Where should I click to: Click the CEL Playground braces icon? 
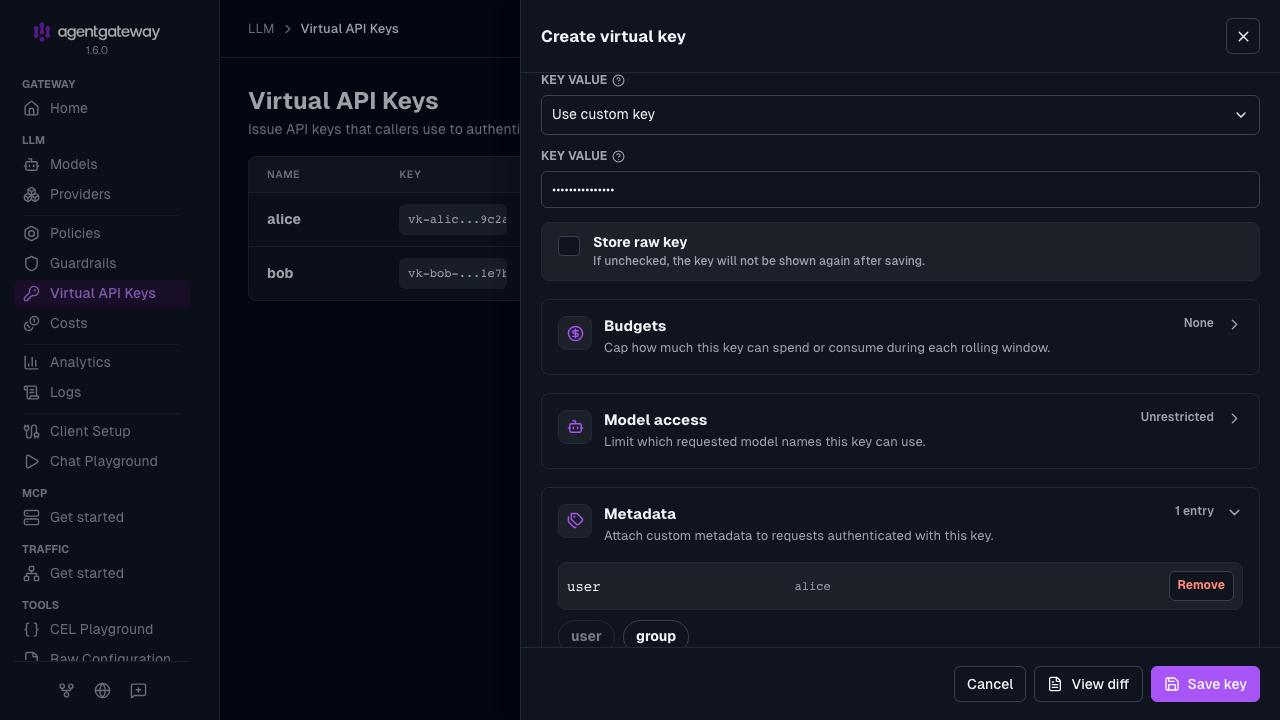coord(32,629)
